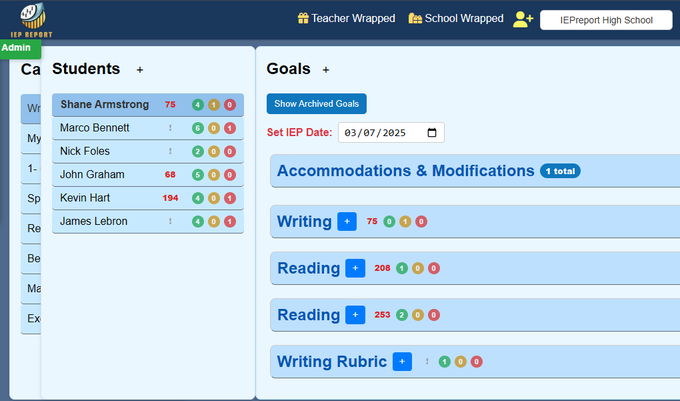
Task: Select student Kevin Hart
Action: tap(148, 198)
